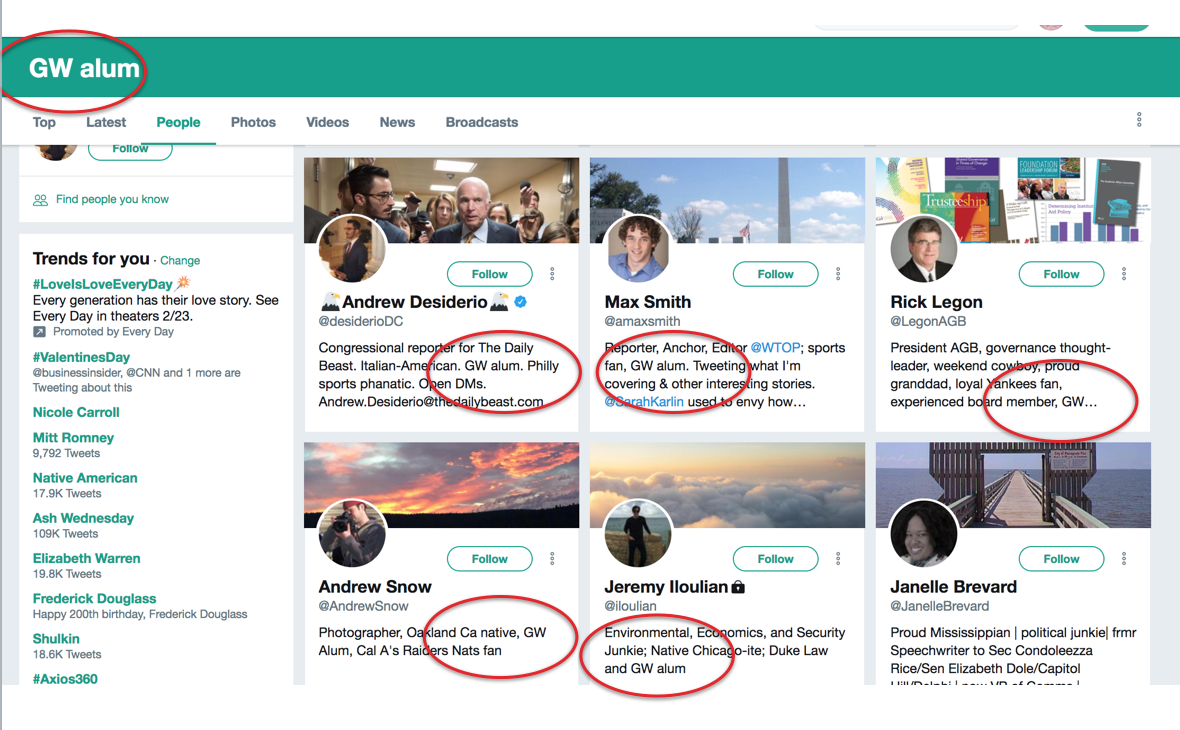This screenshot has height=730, width=1180.
Task: Follow Andrew Desiderio
Action: 490,274
